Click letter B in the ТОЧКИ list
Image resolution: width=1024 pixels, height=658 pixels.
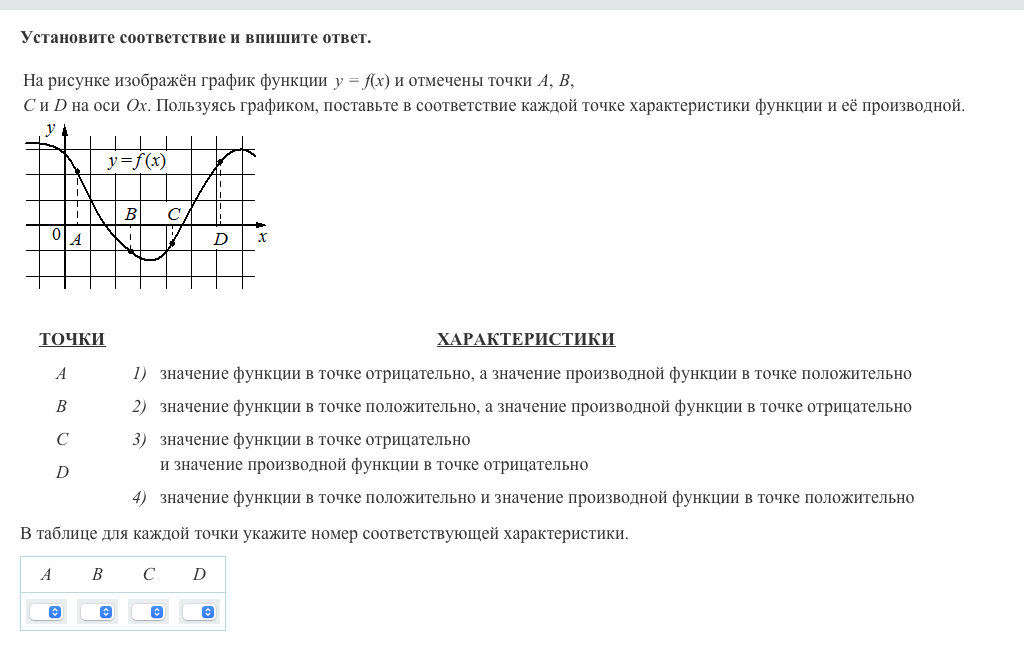61,407
